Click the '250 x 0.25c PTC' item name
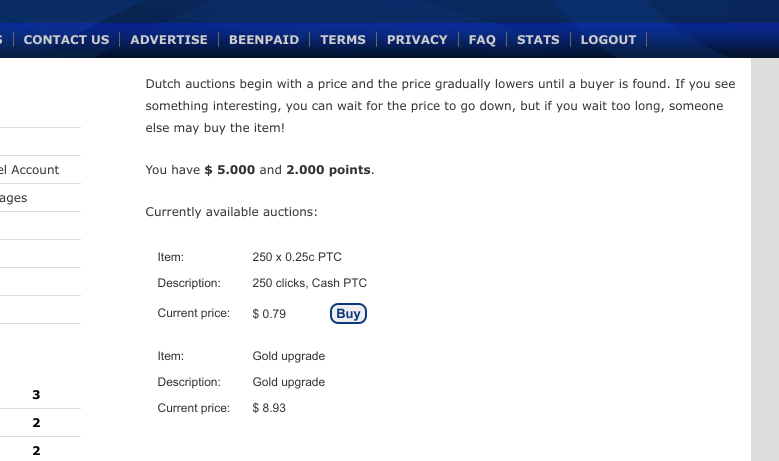Viewport: 779px width, 461px height. [297, 257]
